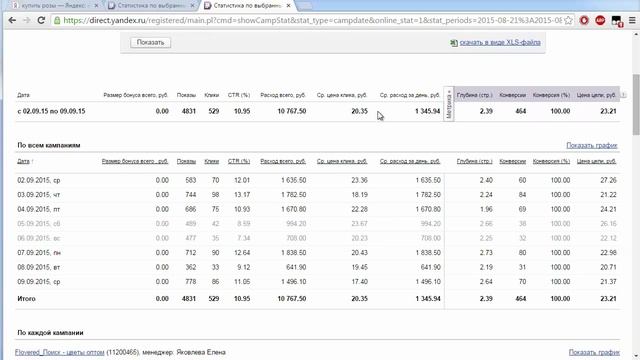The width and height of the screenshot is (640, 360).
Task: Click the page vertical scrollbar thumb
Action: pyautogui.click(x=636, y=104)
